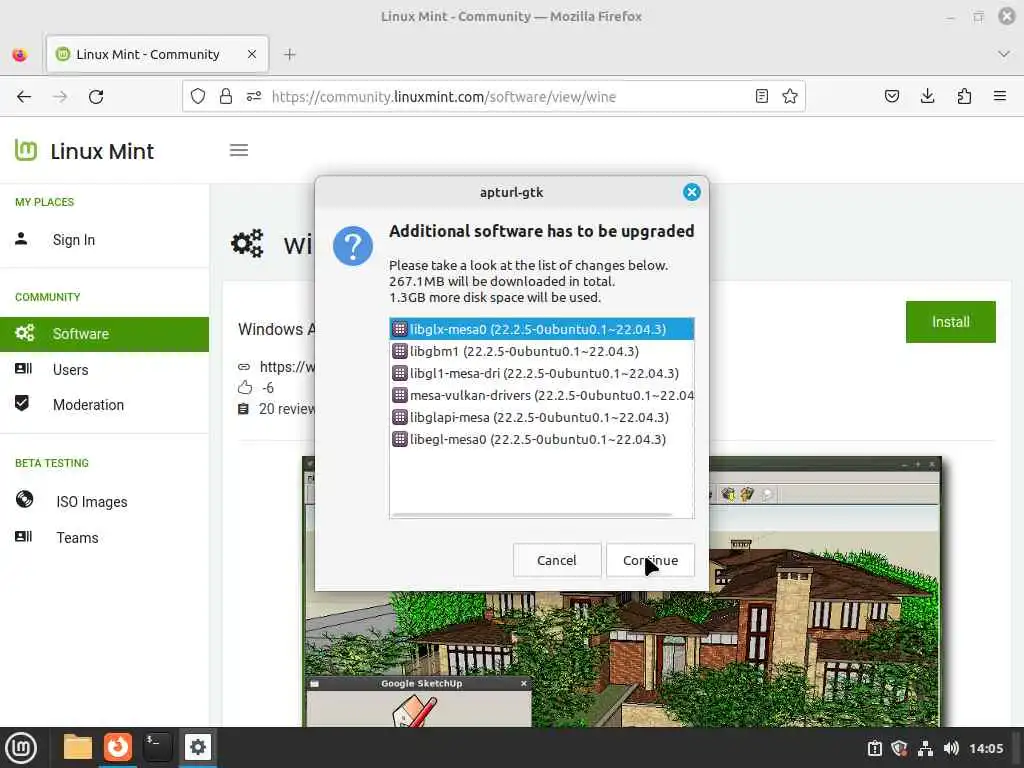Close the Linux Mint - Community tab
This screenshot has height=768, width=1024.
[252, 54]
